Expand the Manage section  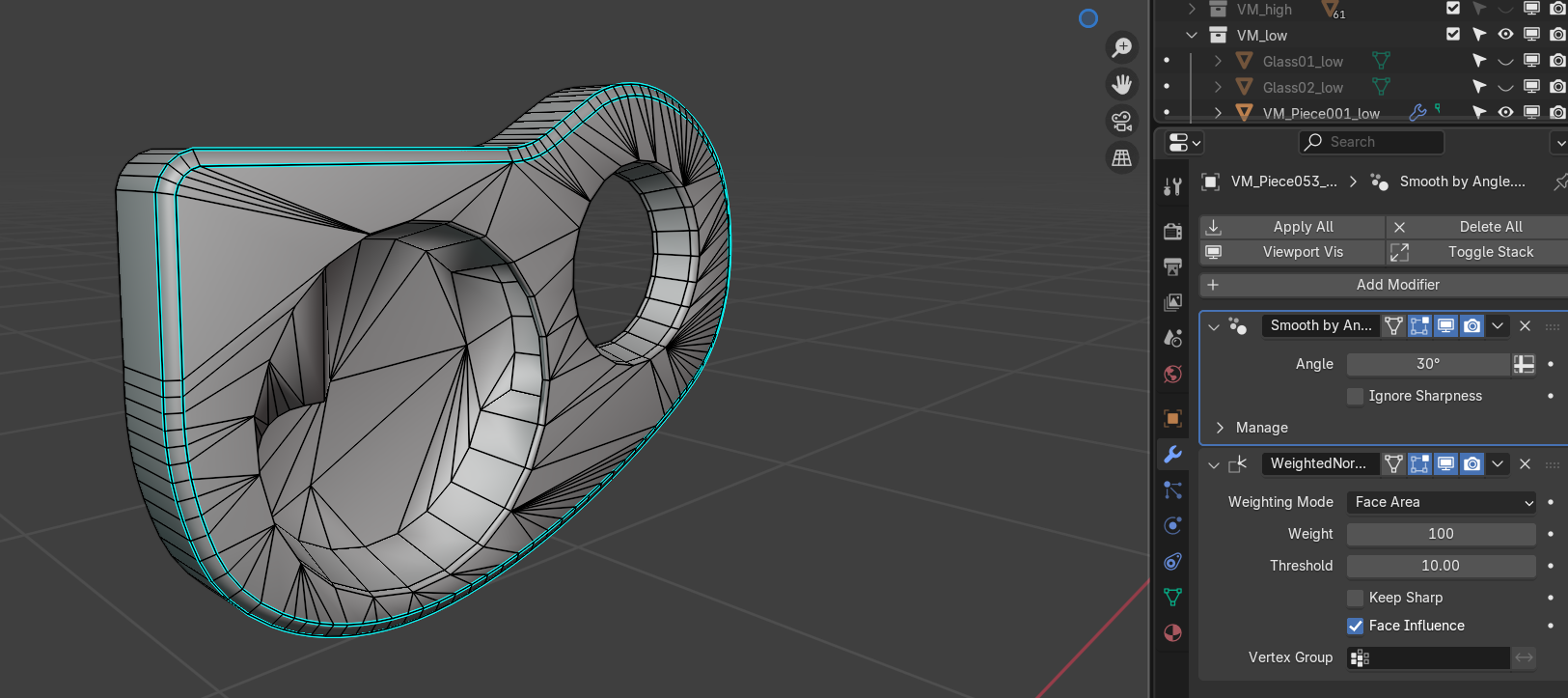[1221, 428]
